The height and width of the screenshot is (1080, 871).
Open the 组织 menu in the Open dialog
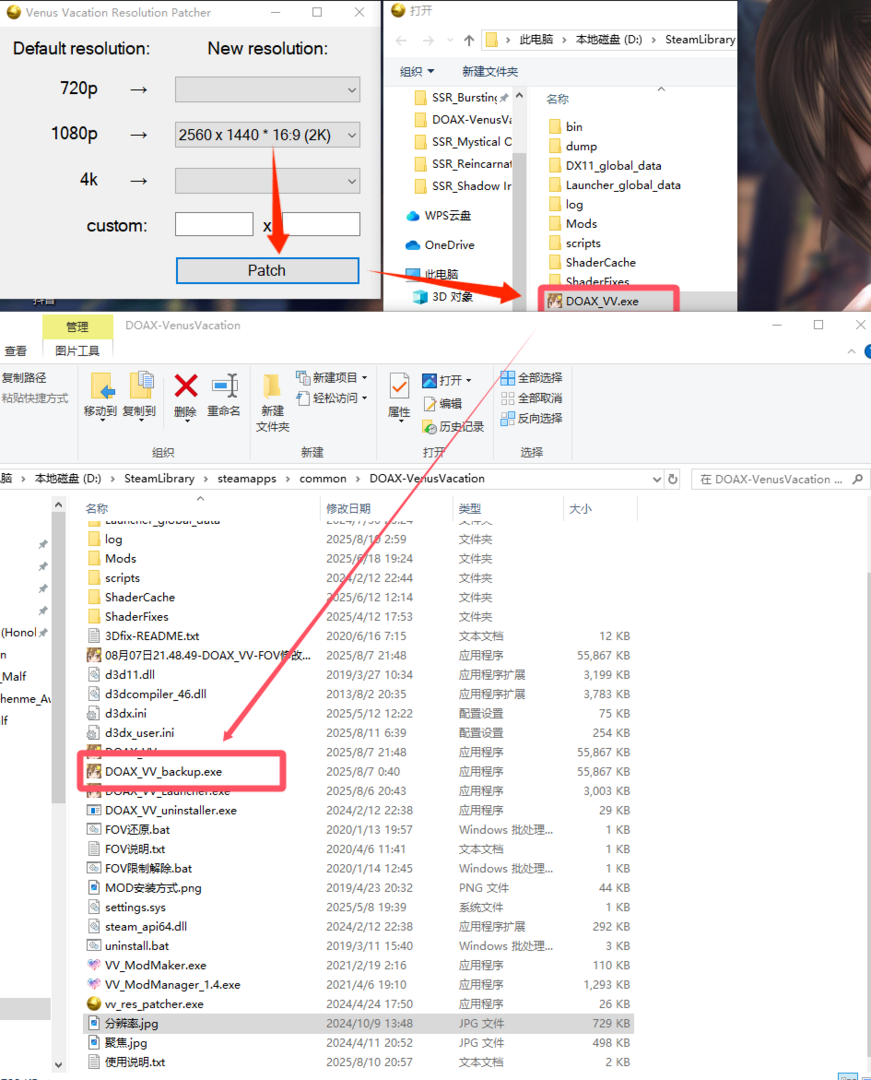pyautogui.click(x=417, y=72)
